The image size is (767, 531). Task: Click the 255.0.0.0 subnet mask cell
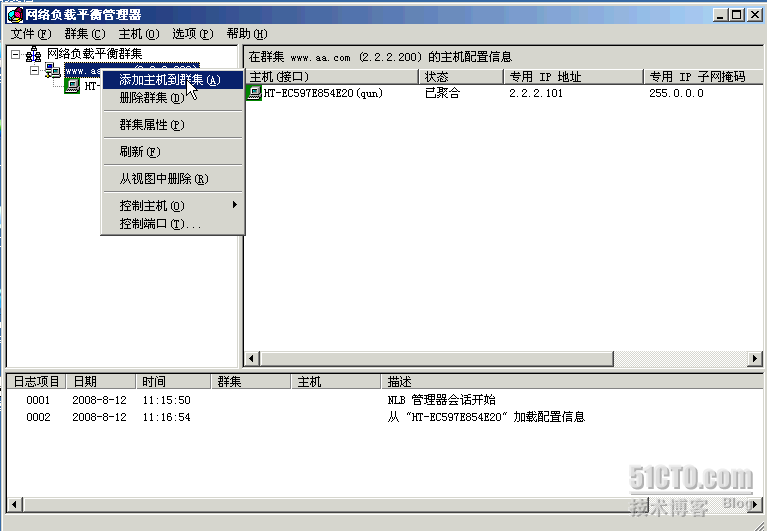(677, 93)
